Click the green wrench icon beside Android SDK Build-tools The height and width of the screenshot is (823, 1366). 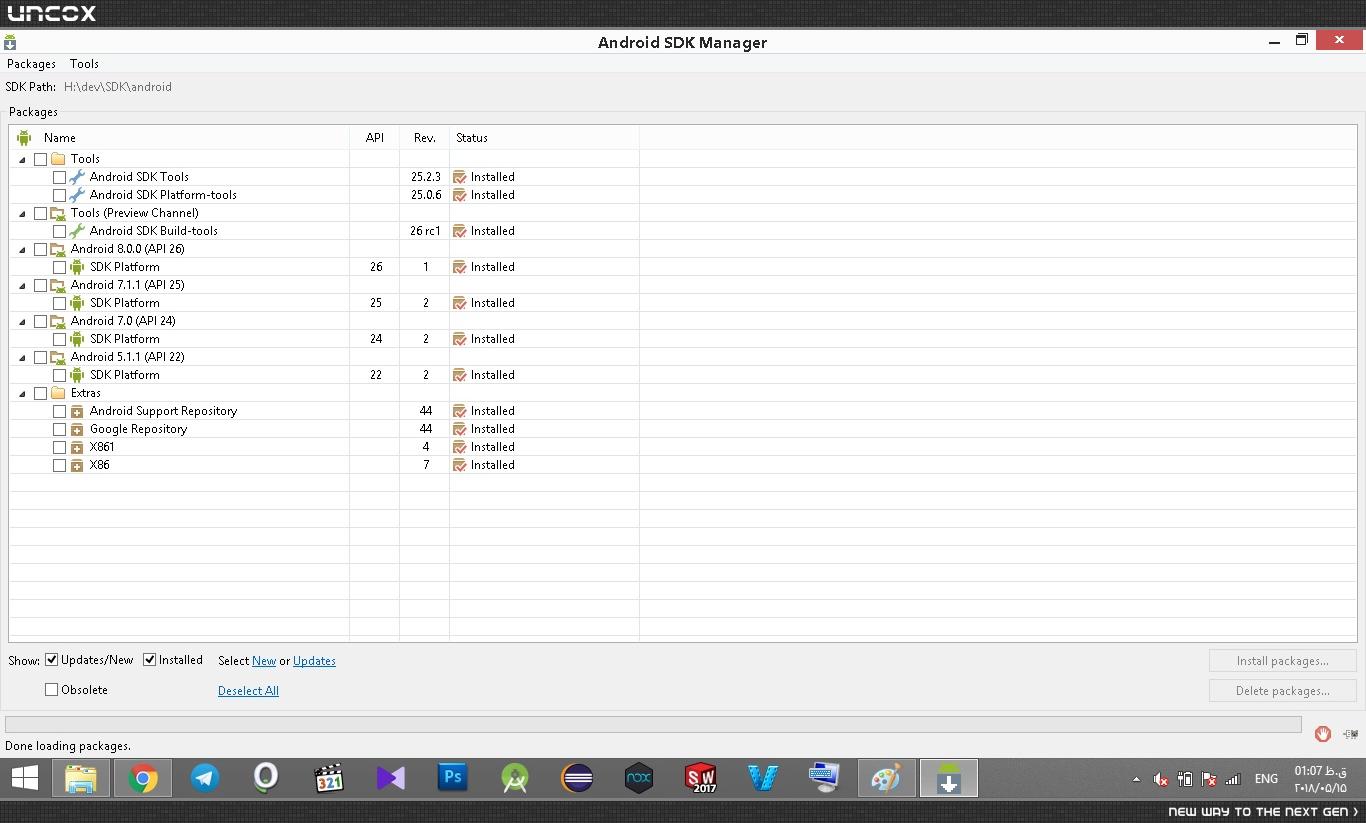(x=77, y=231)
